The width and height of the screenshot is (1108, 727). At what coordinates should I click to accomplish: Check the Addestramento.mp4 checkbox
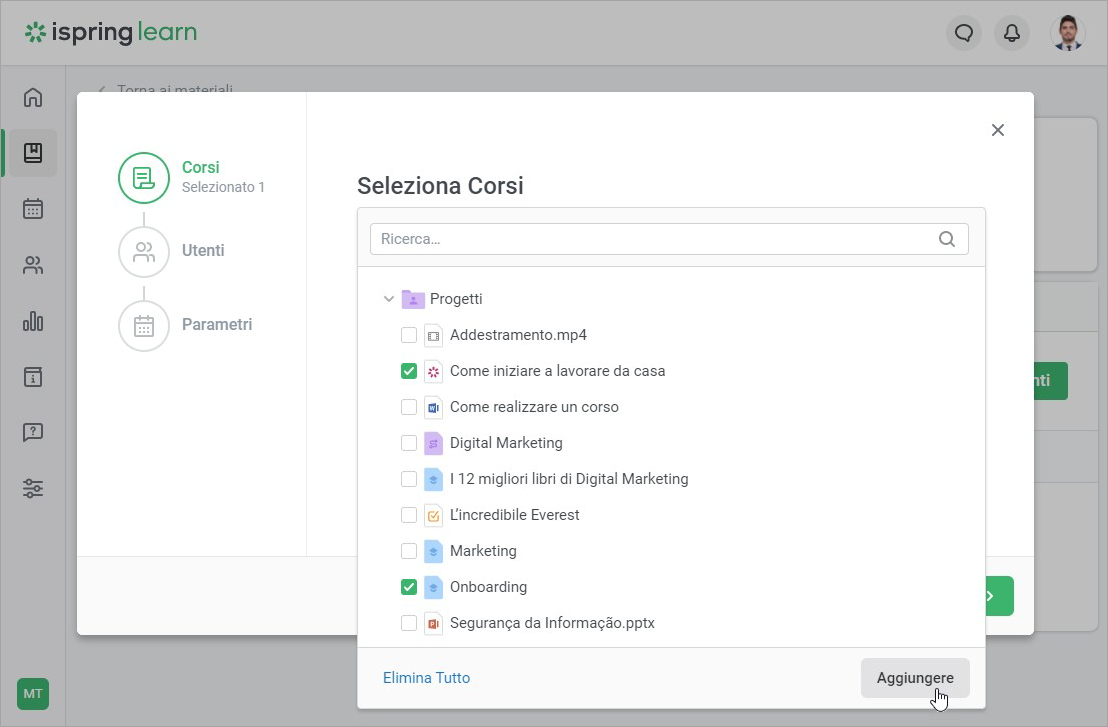click(x=409, y=335)
